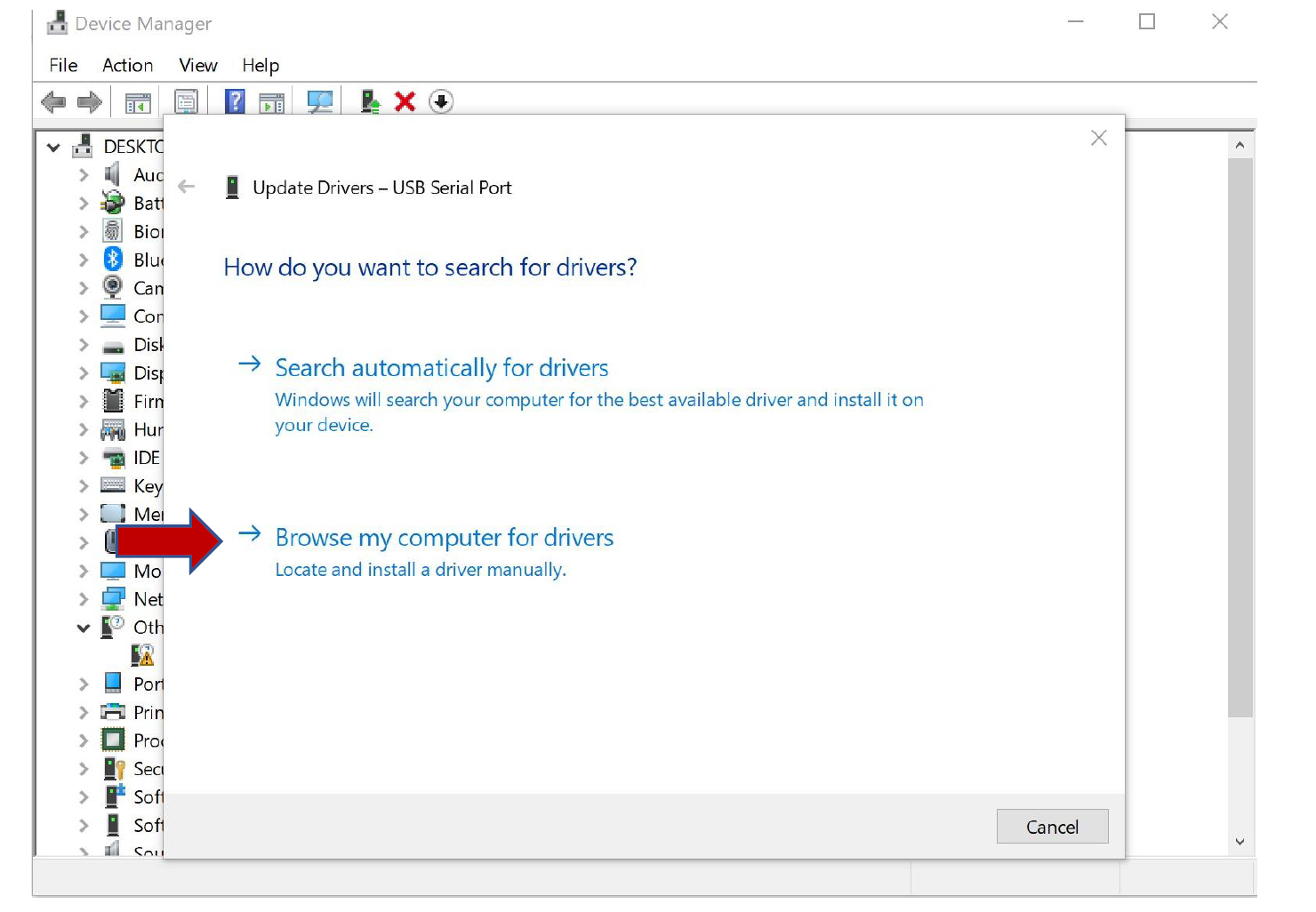This screenshot has width=1316, height=912.
Task: Click the down arrow on the vertical scrollbar
Action: [1240, 841]
